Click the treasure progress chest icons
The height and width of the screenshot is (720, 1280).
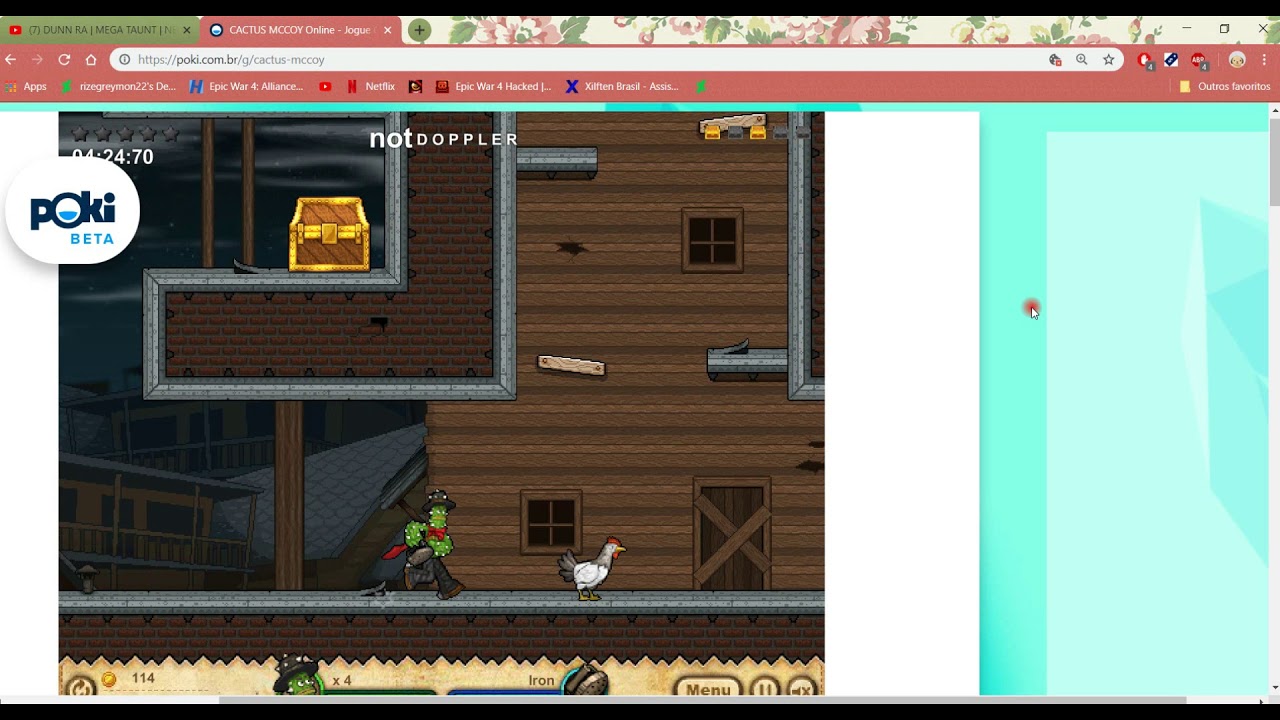point(756,131)
